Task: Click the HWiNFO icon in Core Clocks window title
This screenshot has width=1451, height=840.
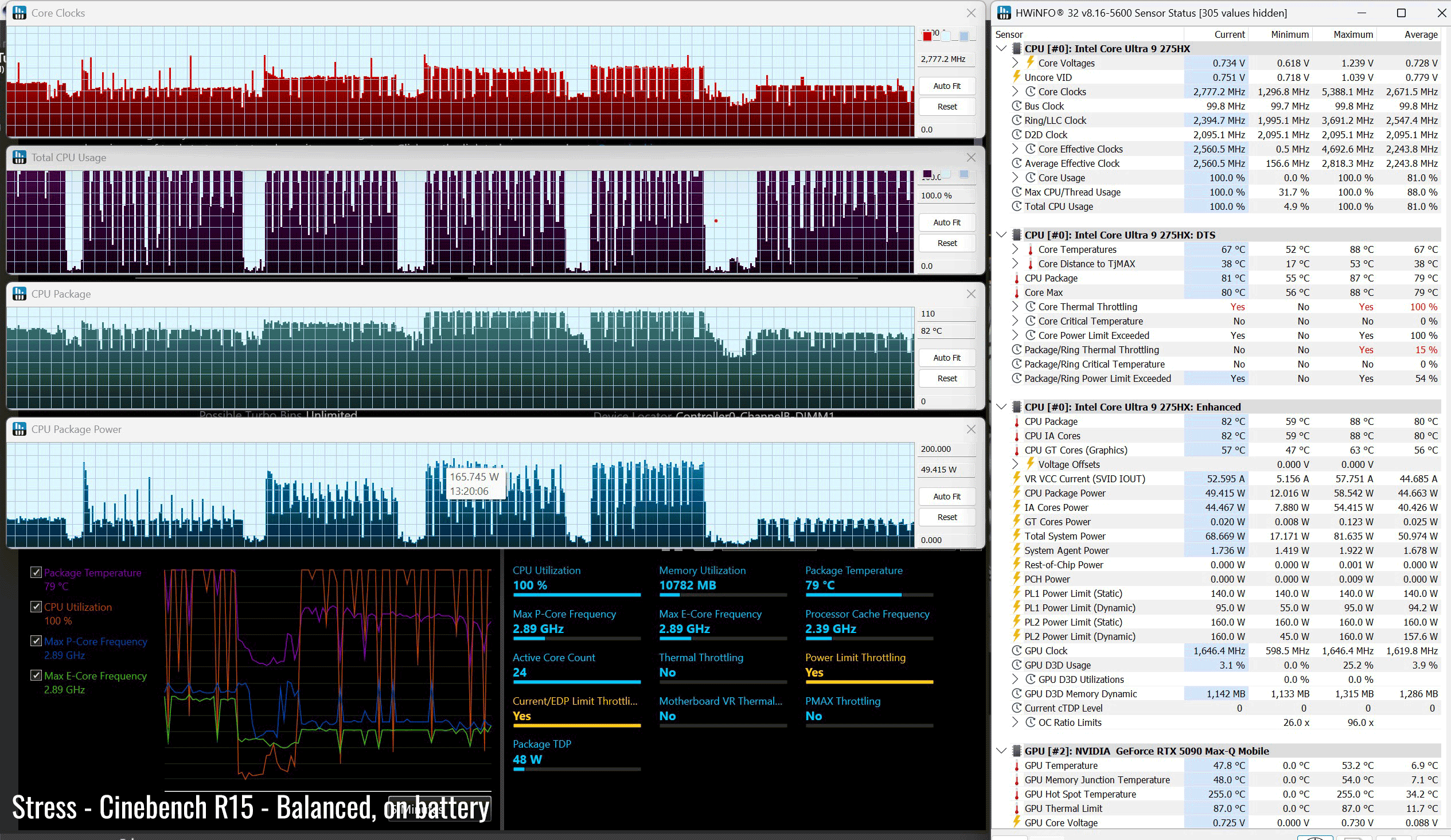Action: (x=19, y=13)
